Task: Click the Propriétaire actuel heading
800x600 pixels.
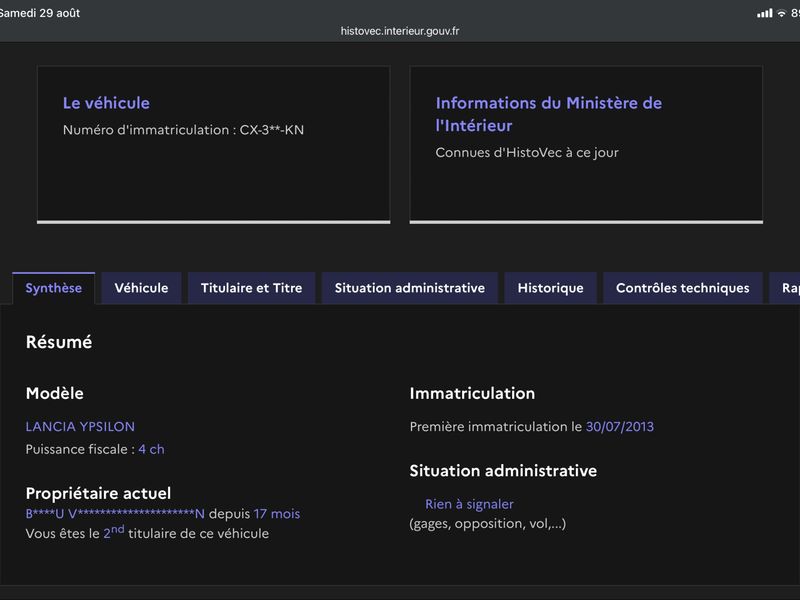Action: tap(98, 493)
